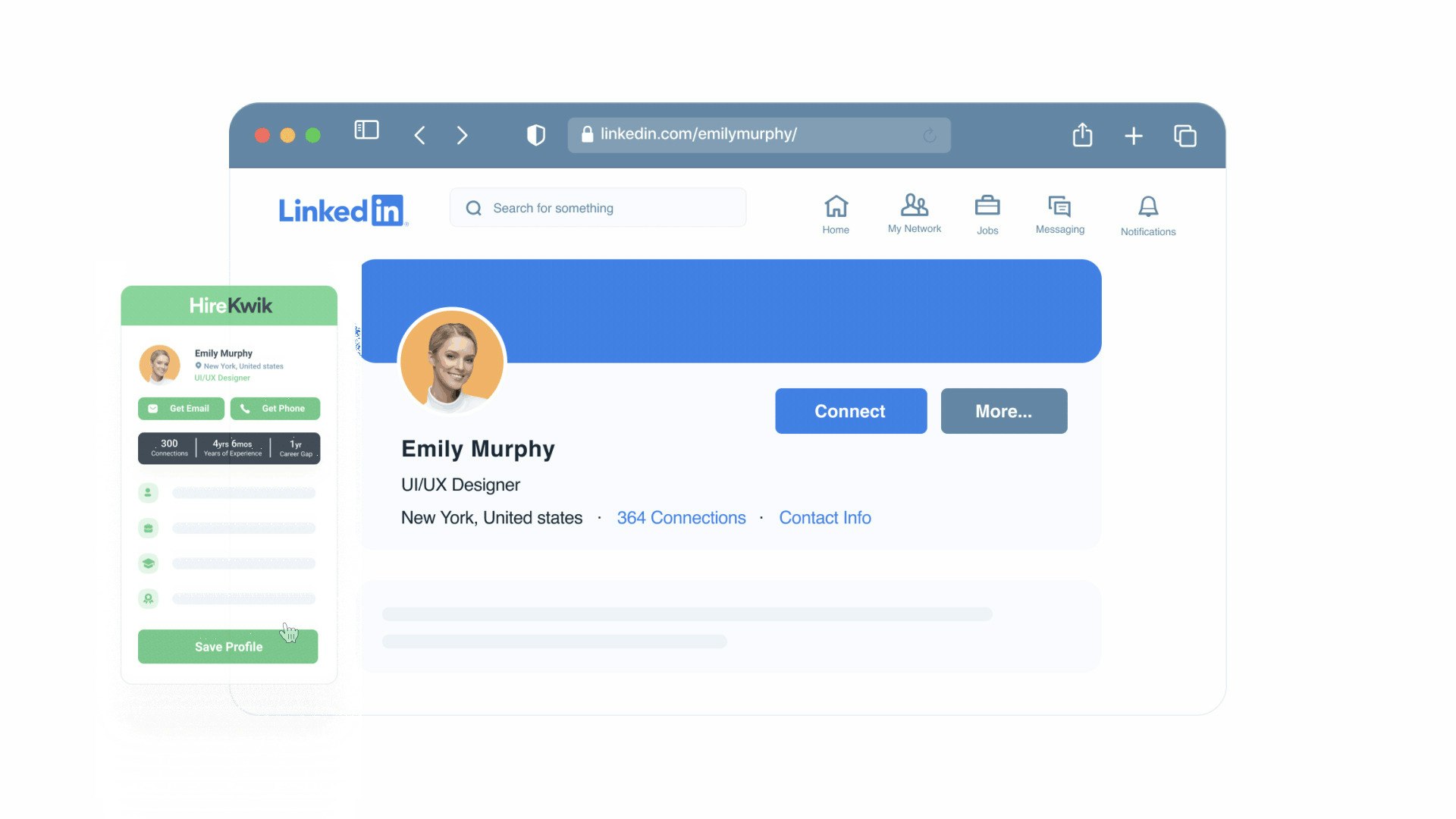Open the browser share icon
The height and width of the screenshot is (819, 1456).
point(1082,135)
